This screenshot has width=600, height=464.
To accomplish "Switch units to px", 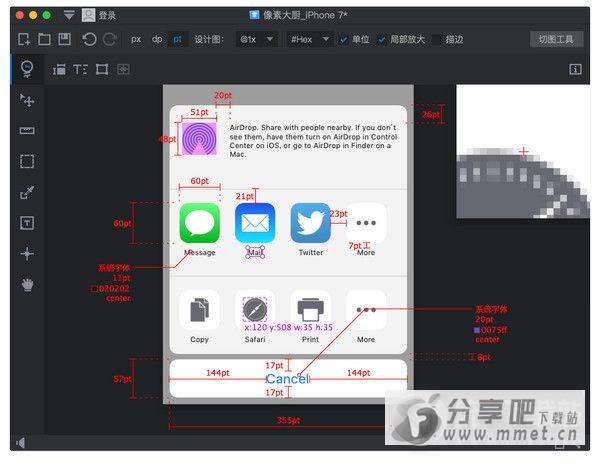I will coord(136,39).
